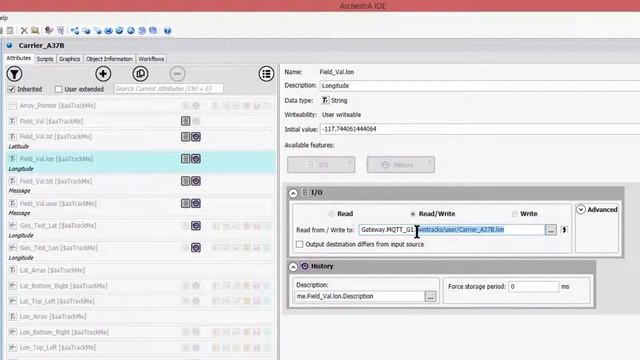
Task: Open the Workflows tab
Action: 151,59
